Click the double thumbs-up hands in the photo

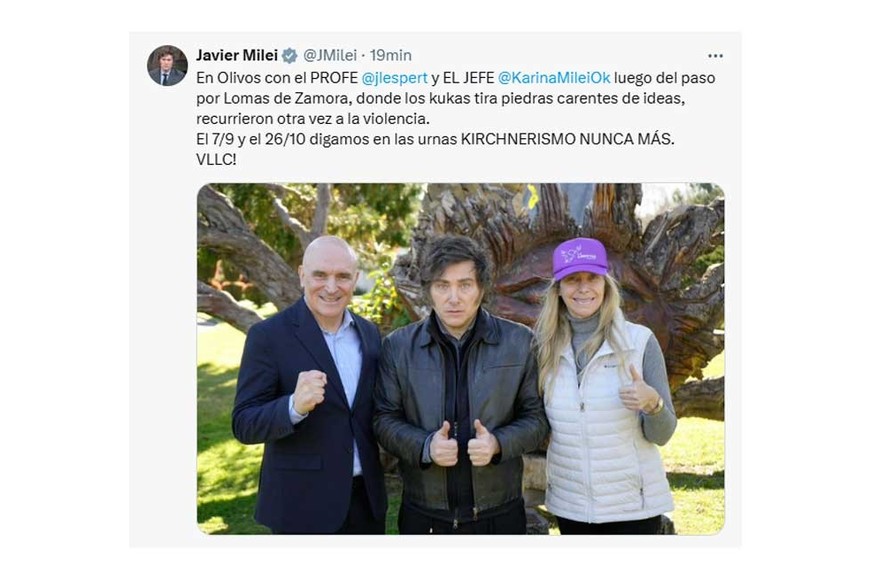click(464, 442)
